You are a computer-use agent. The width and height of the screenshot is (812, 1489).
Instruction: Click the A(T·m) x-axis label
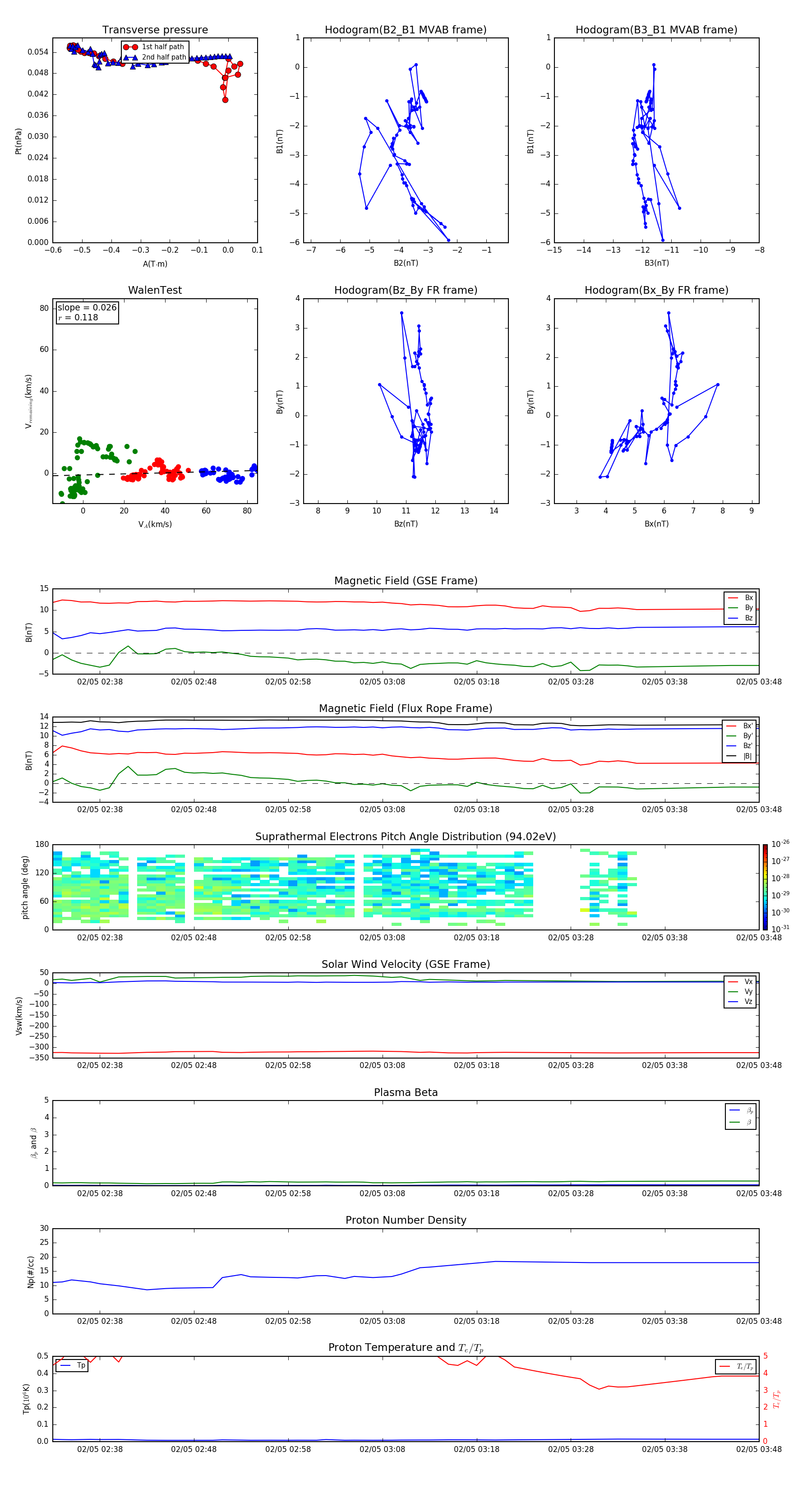tap(155, 264)
